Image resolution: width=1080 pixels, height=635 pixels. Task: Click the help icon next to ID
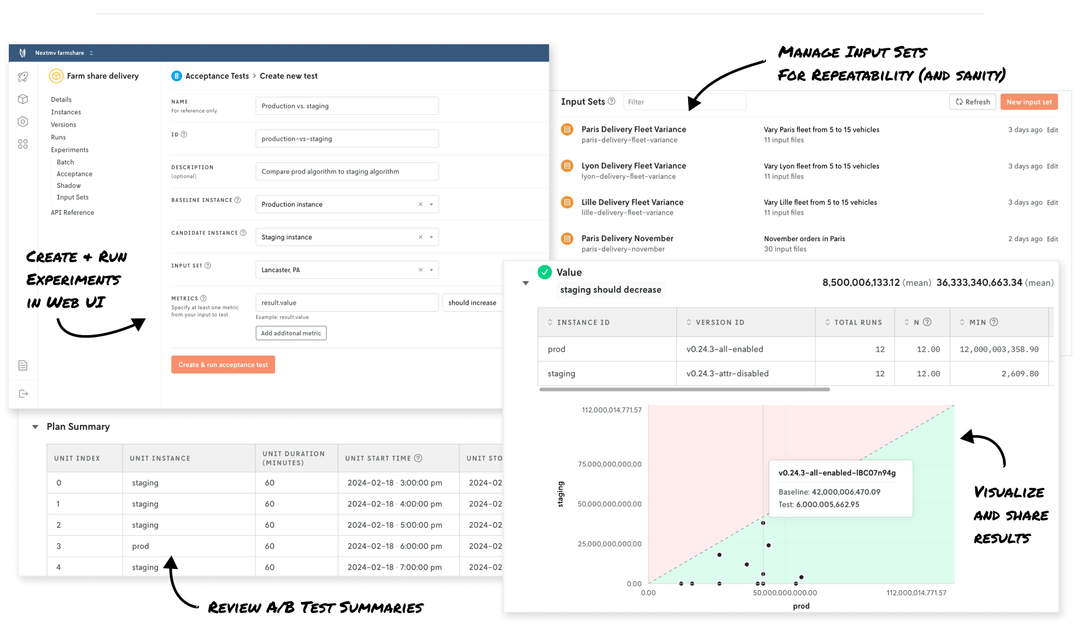coord(184,134)
